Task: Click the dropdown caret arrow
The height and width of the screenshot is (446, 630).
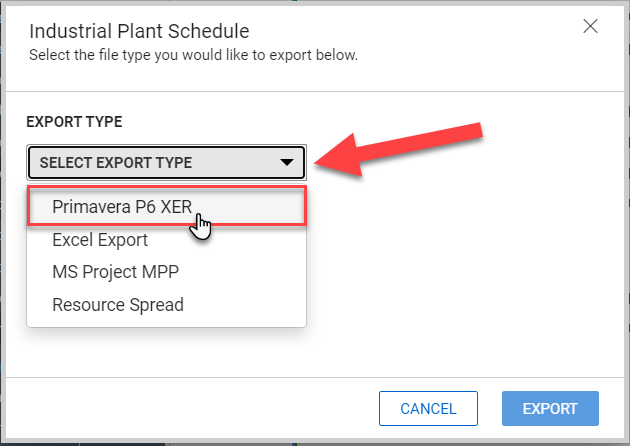Action: click(x=287, y=162)
